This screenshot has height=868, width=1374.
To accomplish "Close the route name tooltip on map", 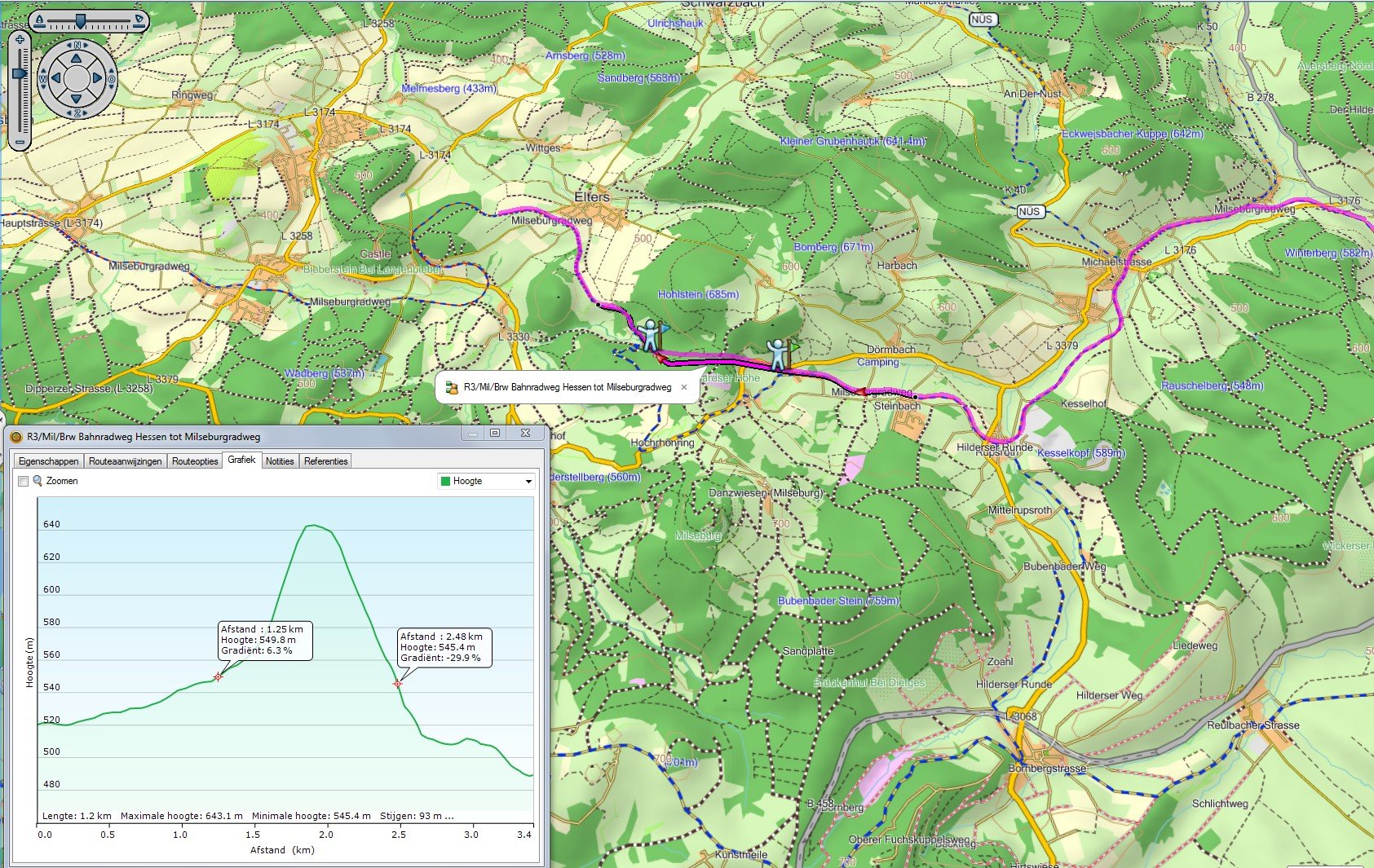I will tap(684, 388).
